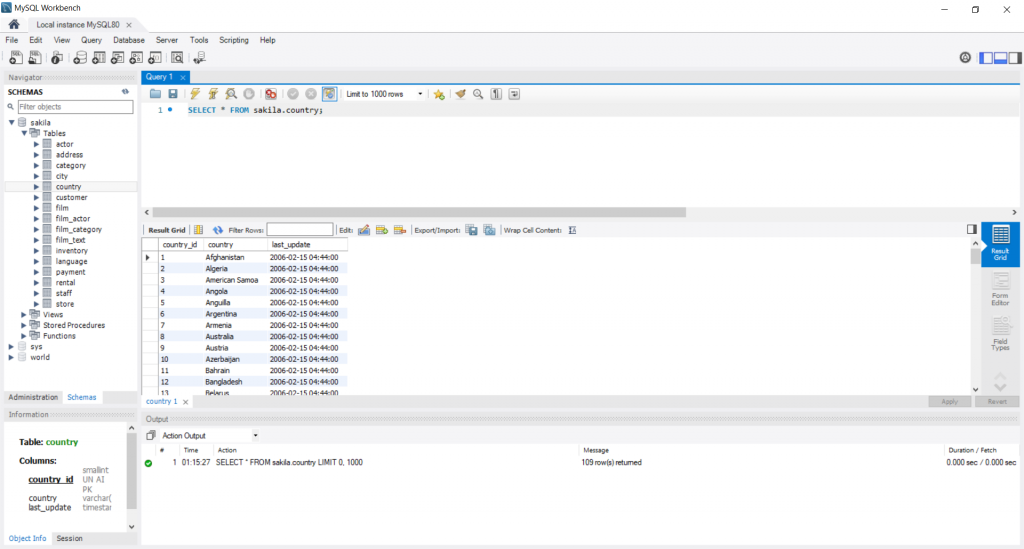Expand the sys schema
The image size is (1024, 549).
click(x=11, y=347)
